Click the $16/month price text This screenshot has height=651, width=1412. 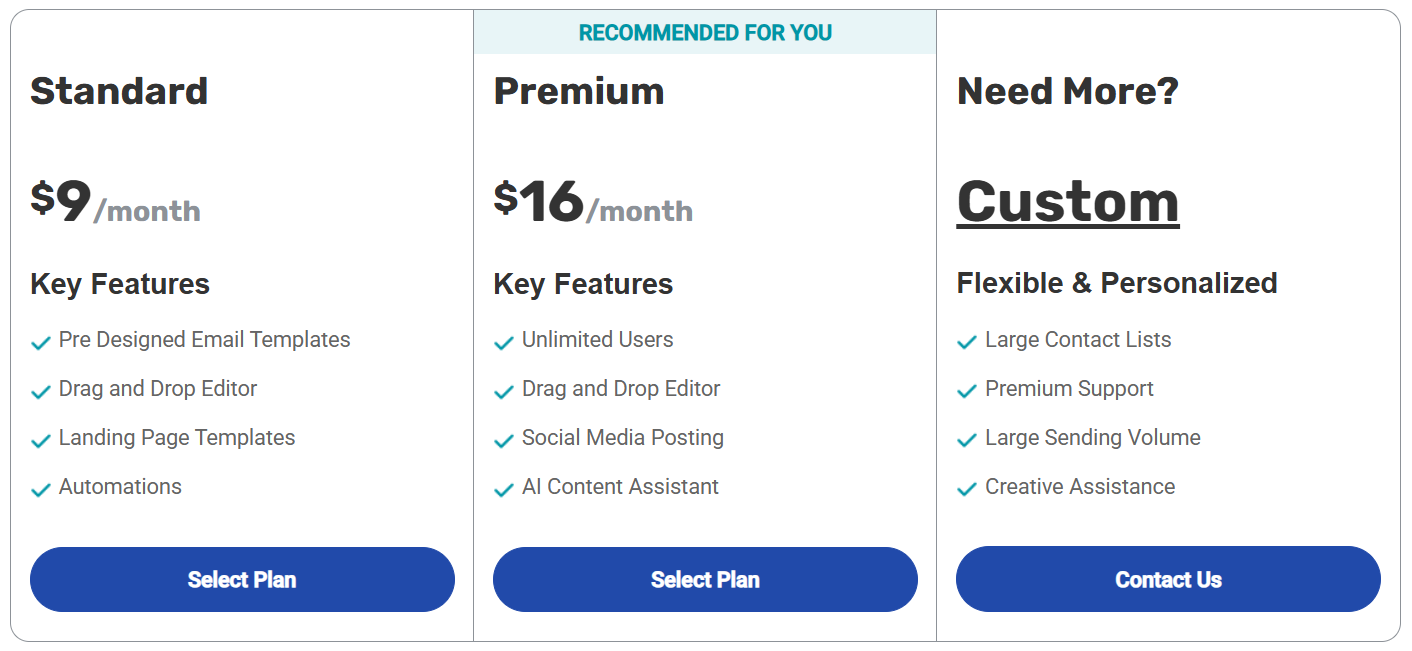tap(593, 202)
